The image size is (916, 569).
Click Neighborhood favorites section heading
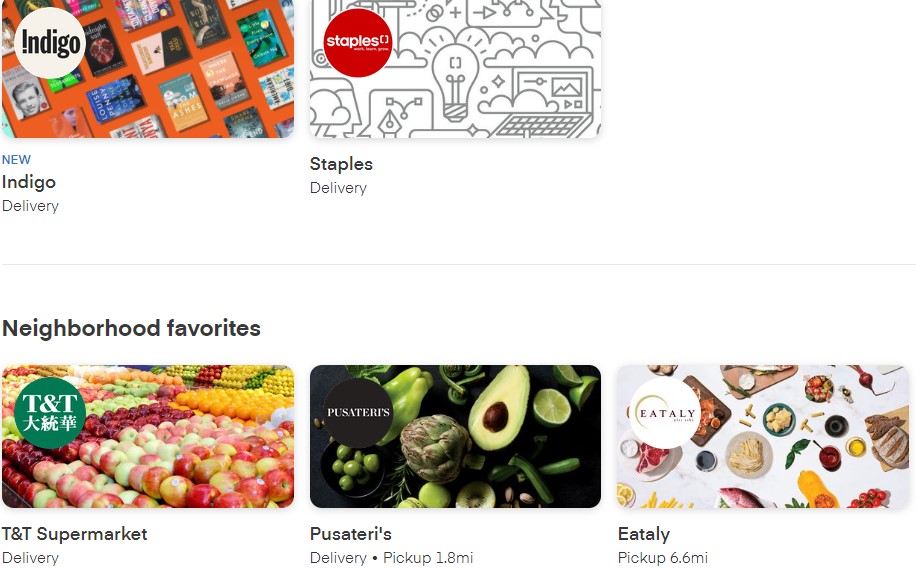[x=131, y=328]
